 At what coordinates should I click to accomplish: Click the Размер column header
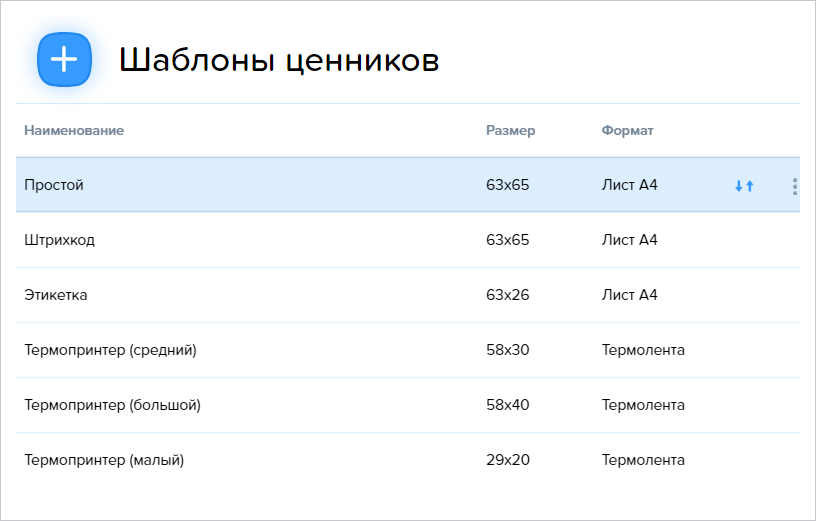click(x=511, y=131)
